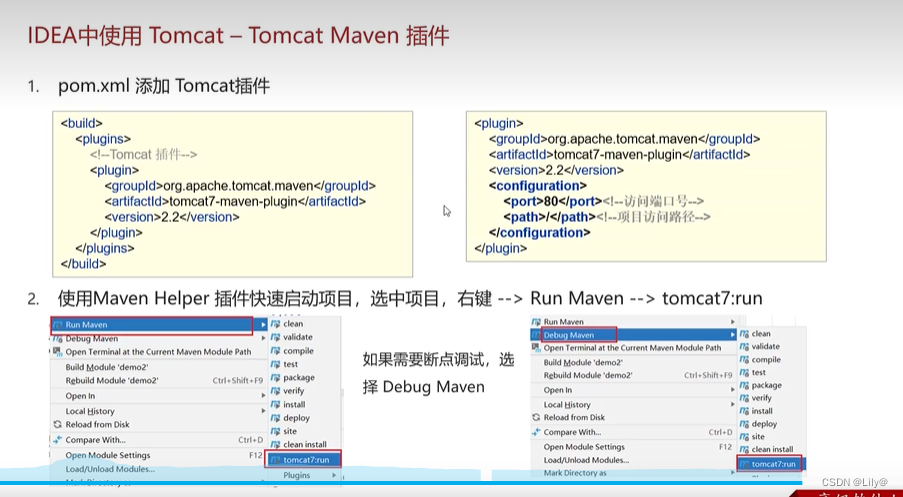Select compile goal icon in left Maven submenu

[275, 351]
